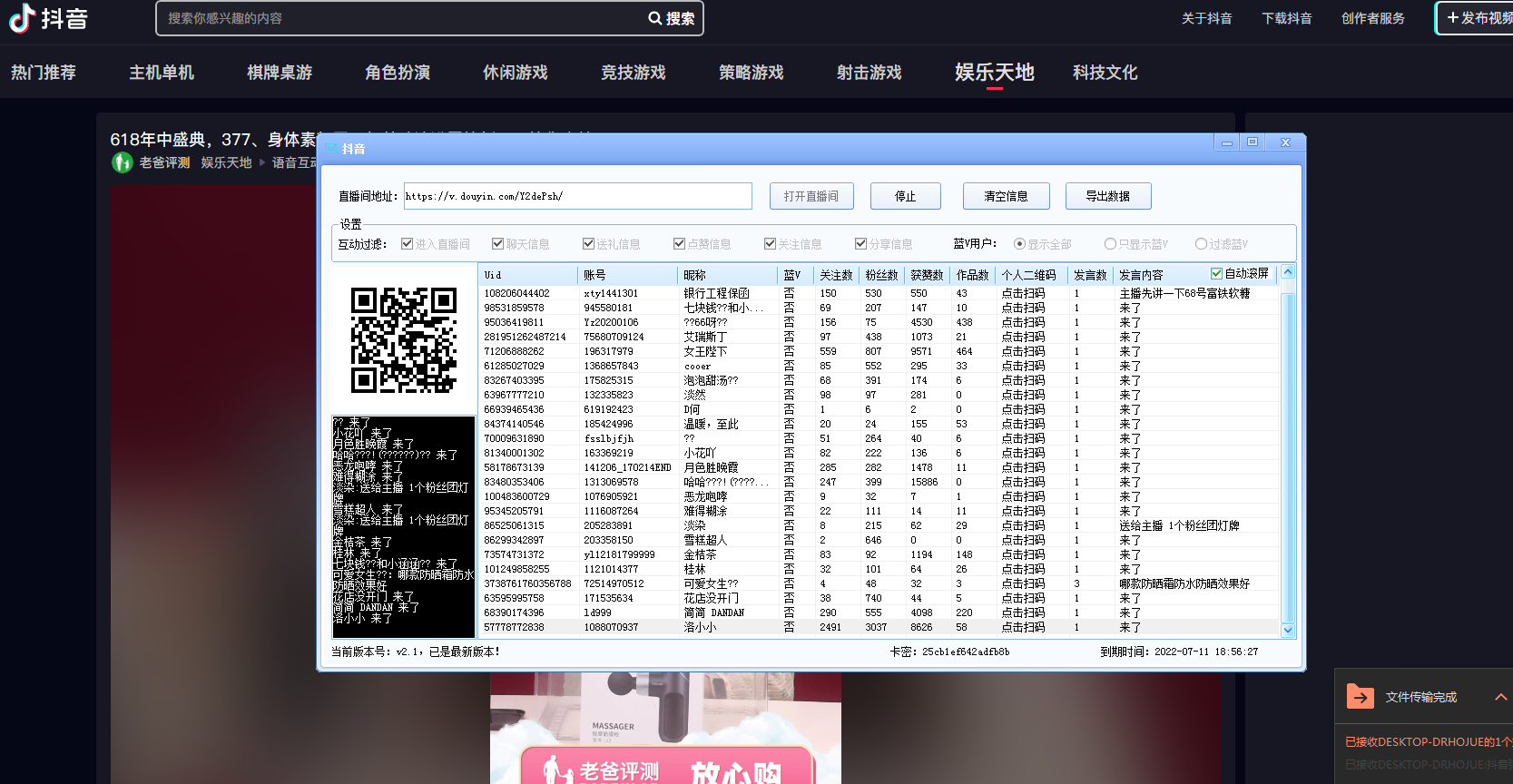Click the 粉丝数 column header
The height and width of the screenshot is (784, 1513).
point(881,275)
